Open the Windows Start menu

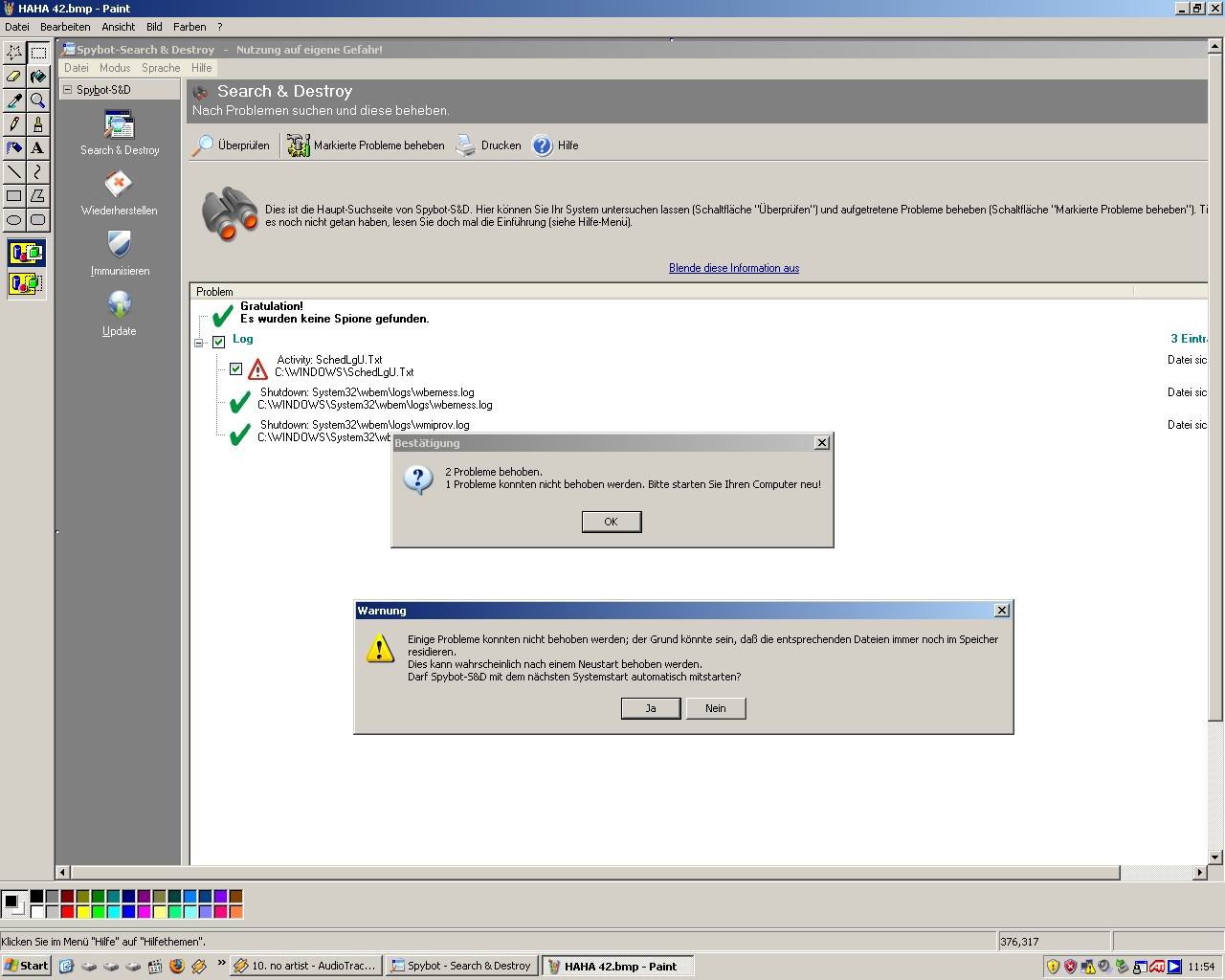pos(26,966)
